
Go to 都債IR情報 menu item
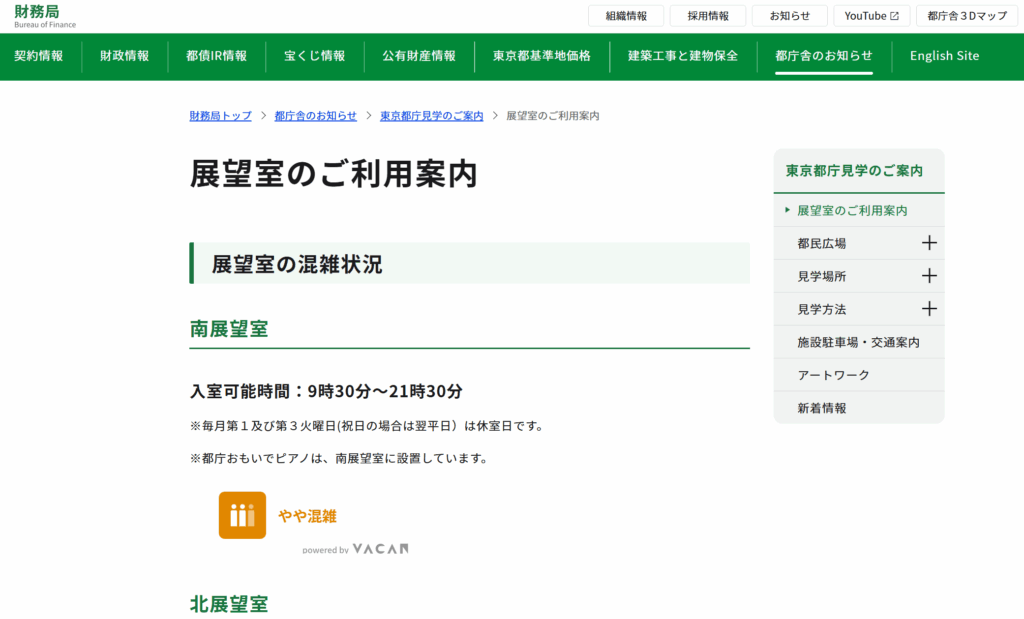(x=217, y=56)
